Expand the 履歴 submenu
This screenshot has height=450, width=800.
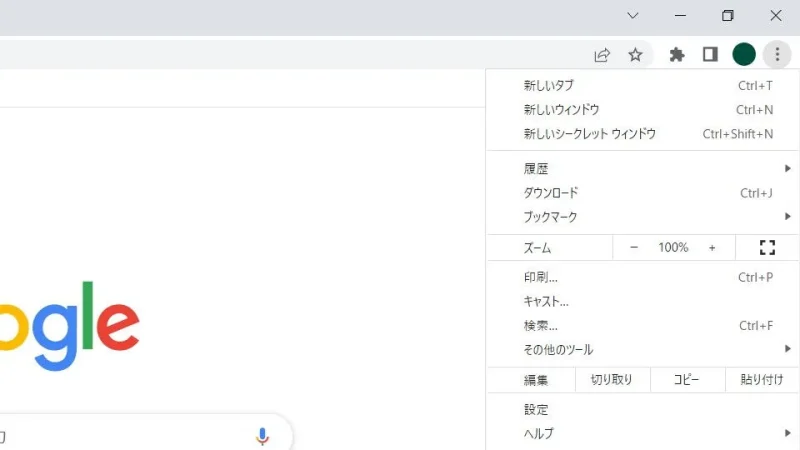click(x=640, y=169)
